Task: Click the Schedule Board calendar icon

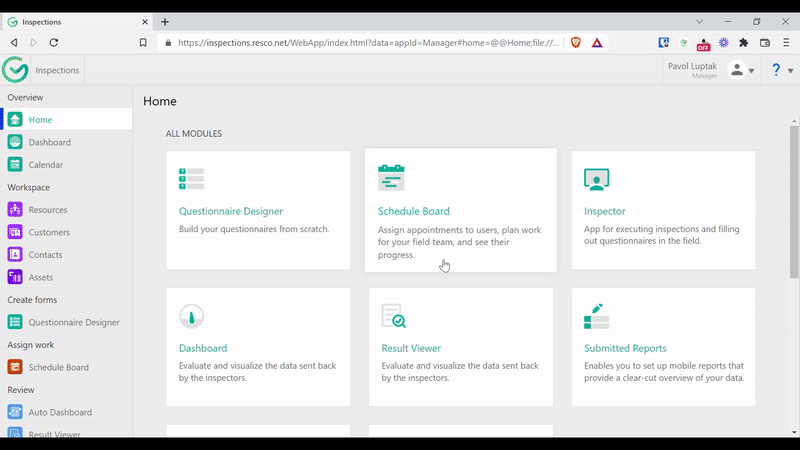Action: 391,178
